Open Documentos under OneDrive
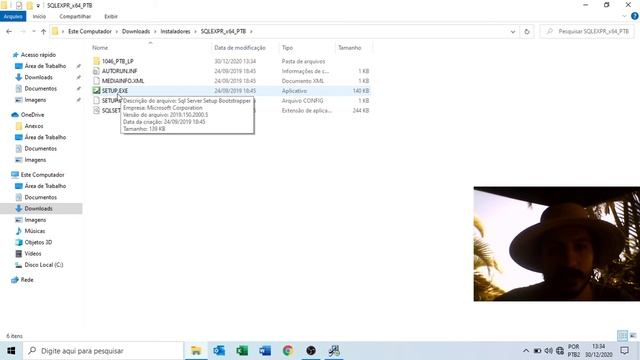This screenshot has width=640, height=360. (x=40, y=149)
